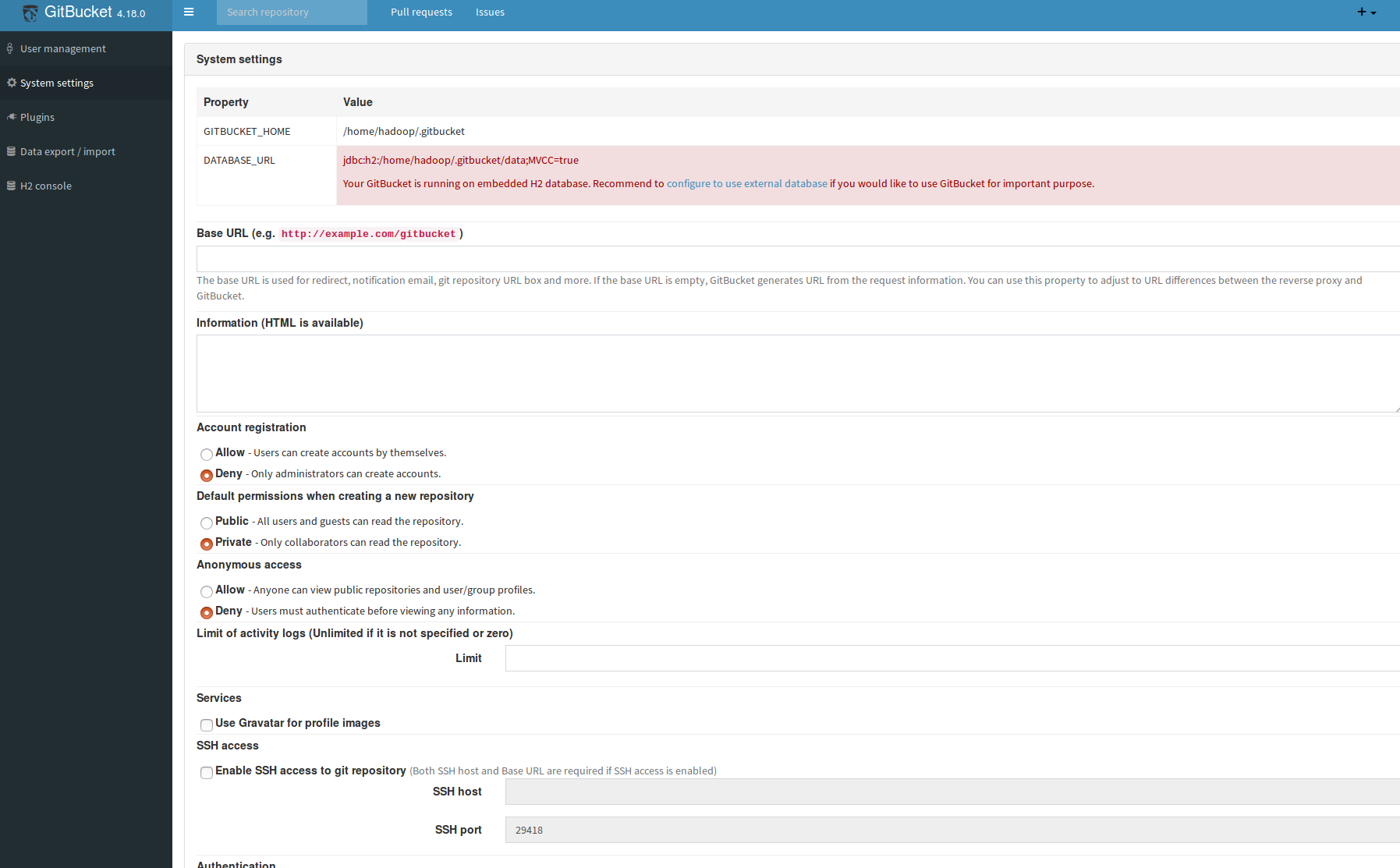The width and height of the screenshot is (1400, 868).
Task: Open User management in sidebar
Action: point(86,48)
